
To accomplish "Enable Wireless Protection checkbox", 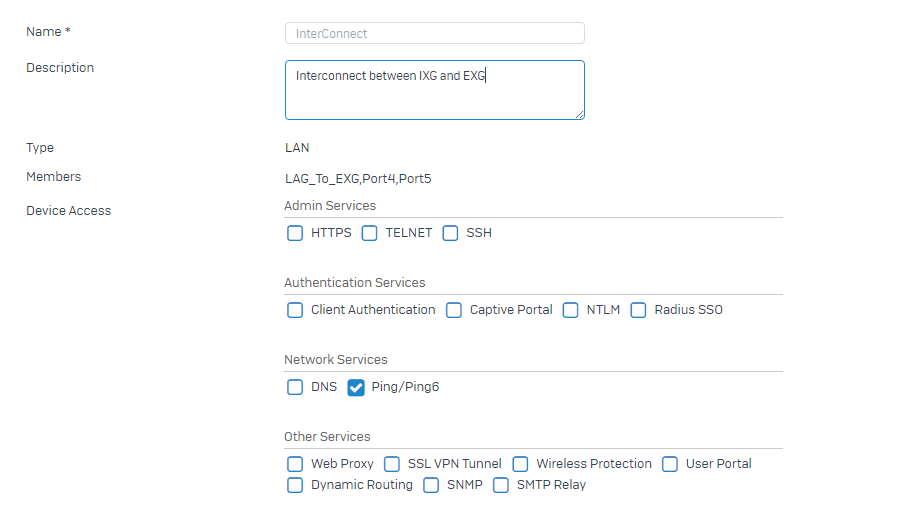I will (520, 465).
